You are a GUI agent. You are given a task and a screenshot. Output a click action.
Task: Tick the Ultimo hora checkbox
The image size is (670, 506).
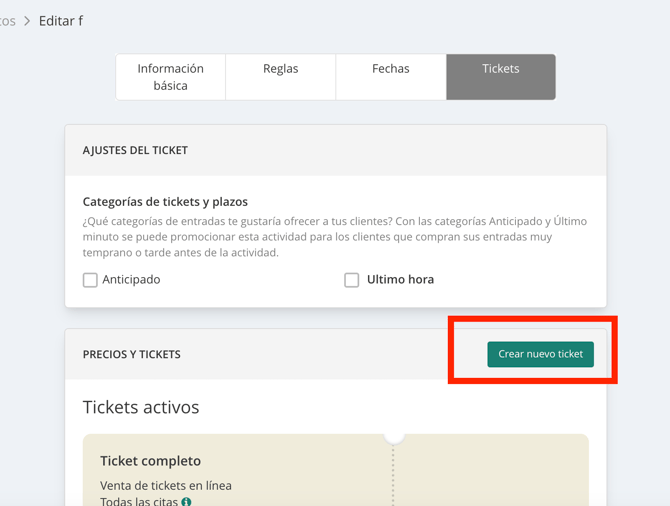(352, 280)
